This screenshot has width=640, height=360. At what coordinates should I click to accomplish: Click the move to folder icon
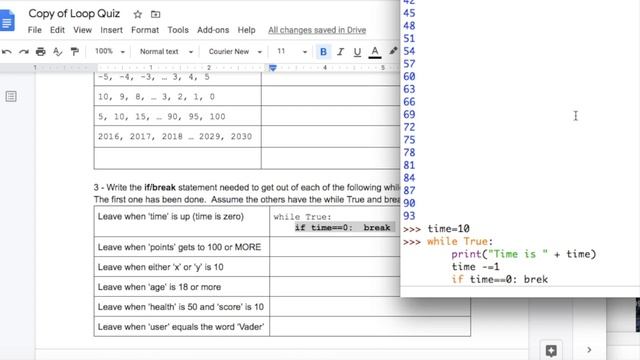click(156, 14)
